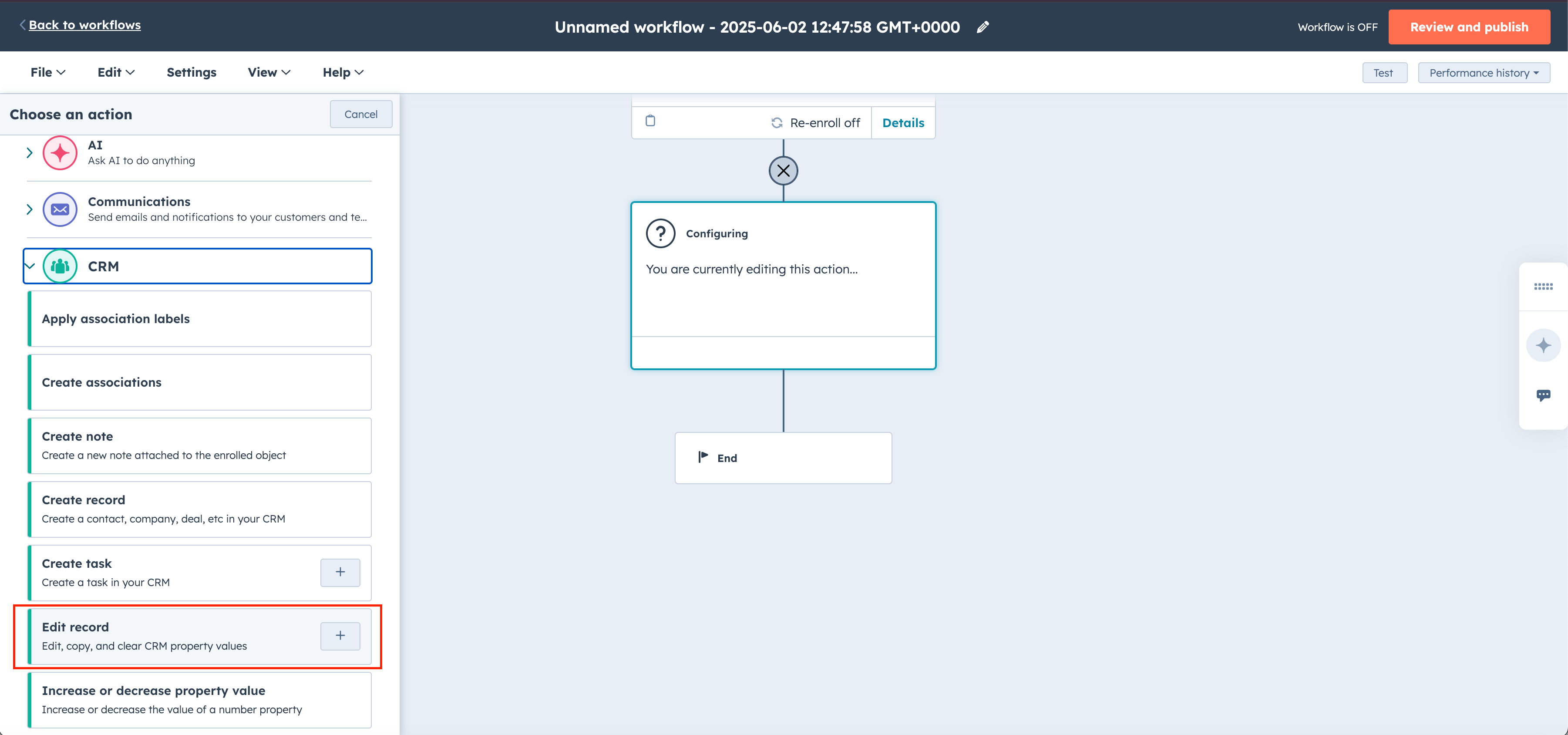Select Create associations action
Image resolution: width=1568 pixels, height=735 pixels.
[200, 382]
